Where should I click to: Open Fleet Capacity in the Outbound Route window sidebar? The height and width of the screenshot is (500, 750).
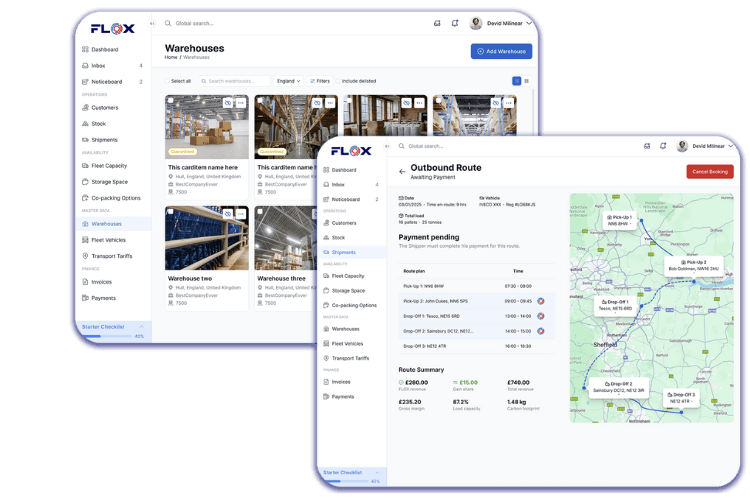pyautogui.click(x=344, y=276)
